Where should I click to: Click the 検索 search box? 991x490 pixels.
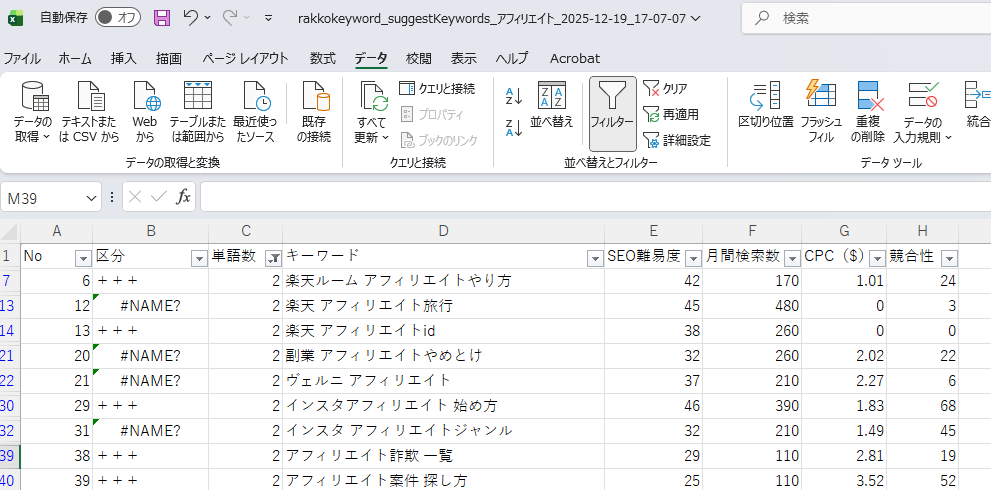tap(860, 18)
